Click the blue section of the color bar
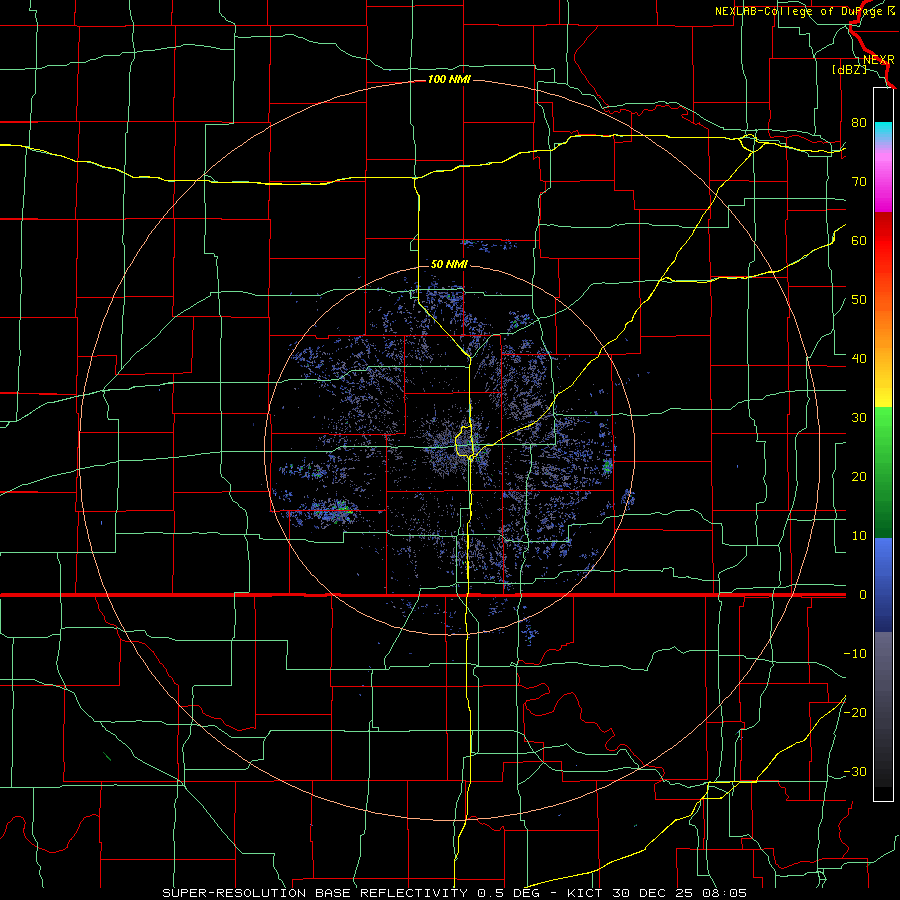This screenshot has width=900, height=900. [883, 585]
